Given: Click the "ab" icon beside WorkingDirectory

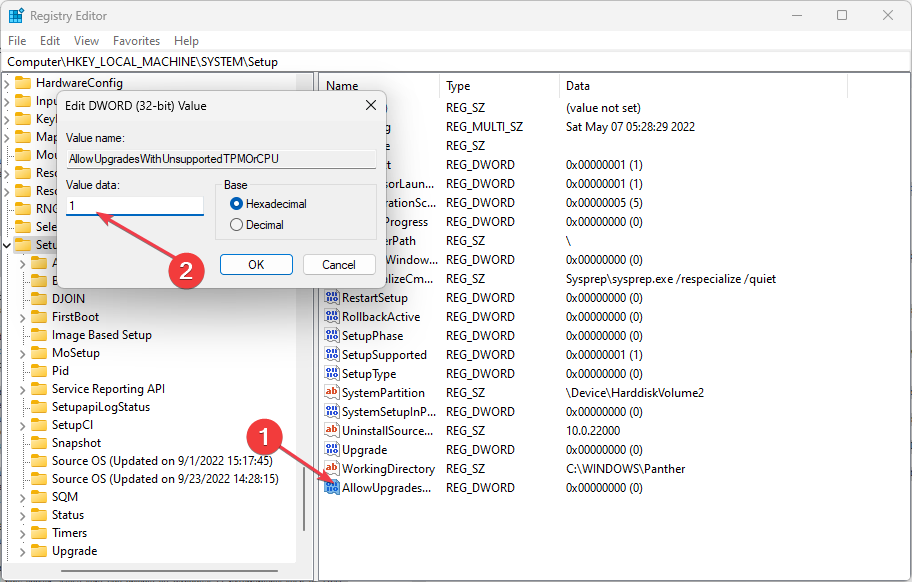Looking at the screenshot, I should [331, 468].
